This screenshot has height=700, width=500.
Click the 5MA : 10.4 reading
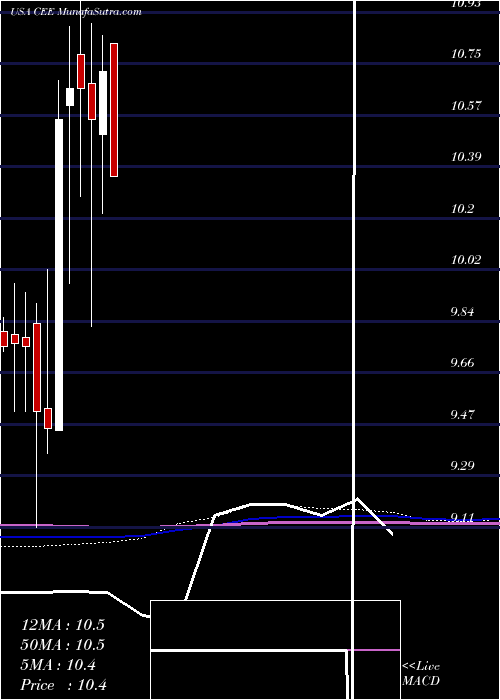point(58,665)
